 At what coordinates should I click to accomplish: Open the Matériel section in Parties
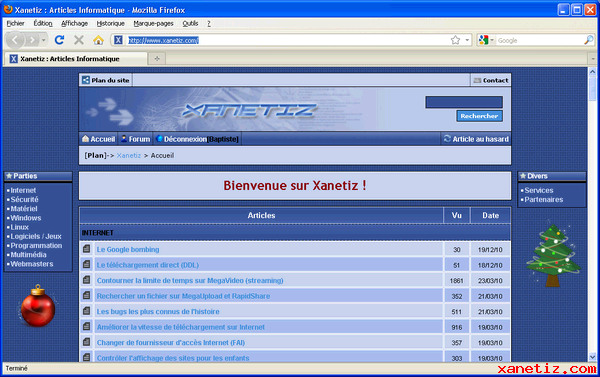(24, 209)
